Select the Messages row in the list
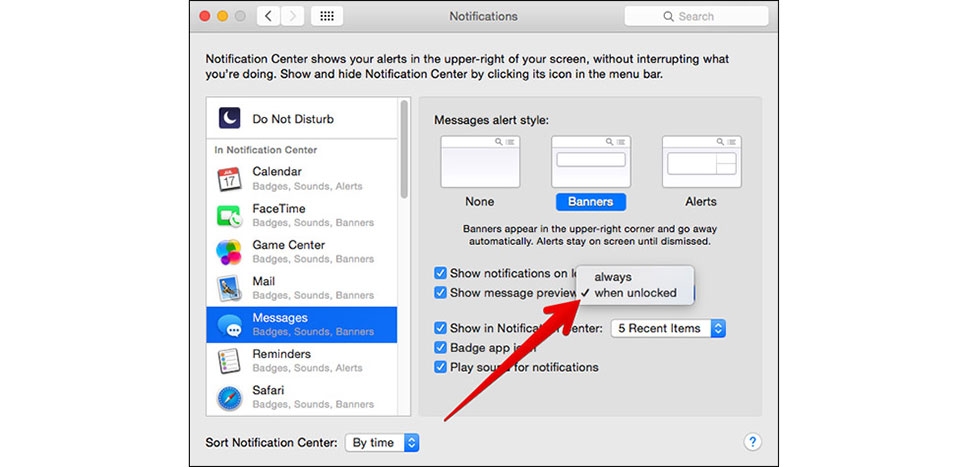Image resolution: width=960 pixels, height=467 pixels. point(302,324)
